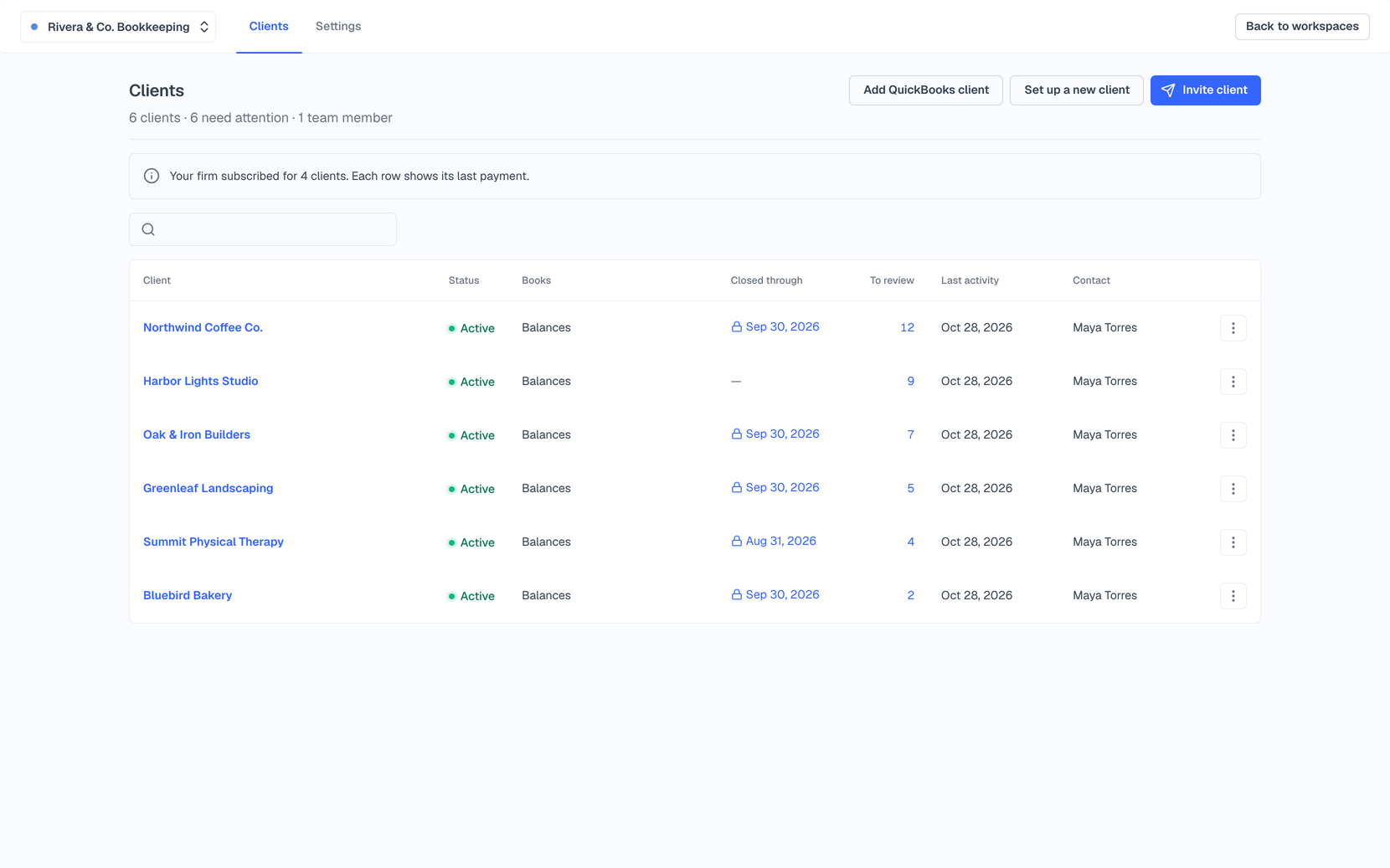Click the 12 to-review count for Northwind
1390x868 pixels.
(907, 327)
